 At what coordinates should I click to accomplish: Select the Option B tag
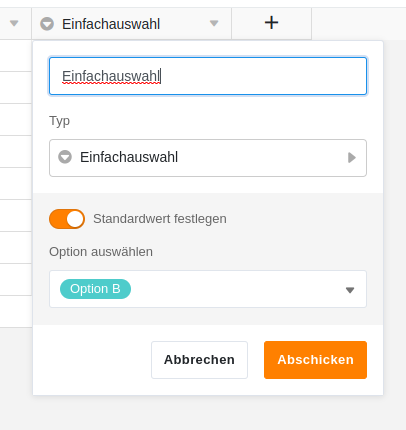click(95, 289)
